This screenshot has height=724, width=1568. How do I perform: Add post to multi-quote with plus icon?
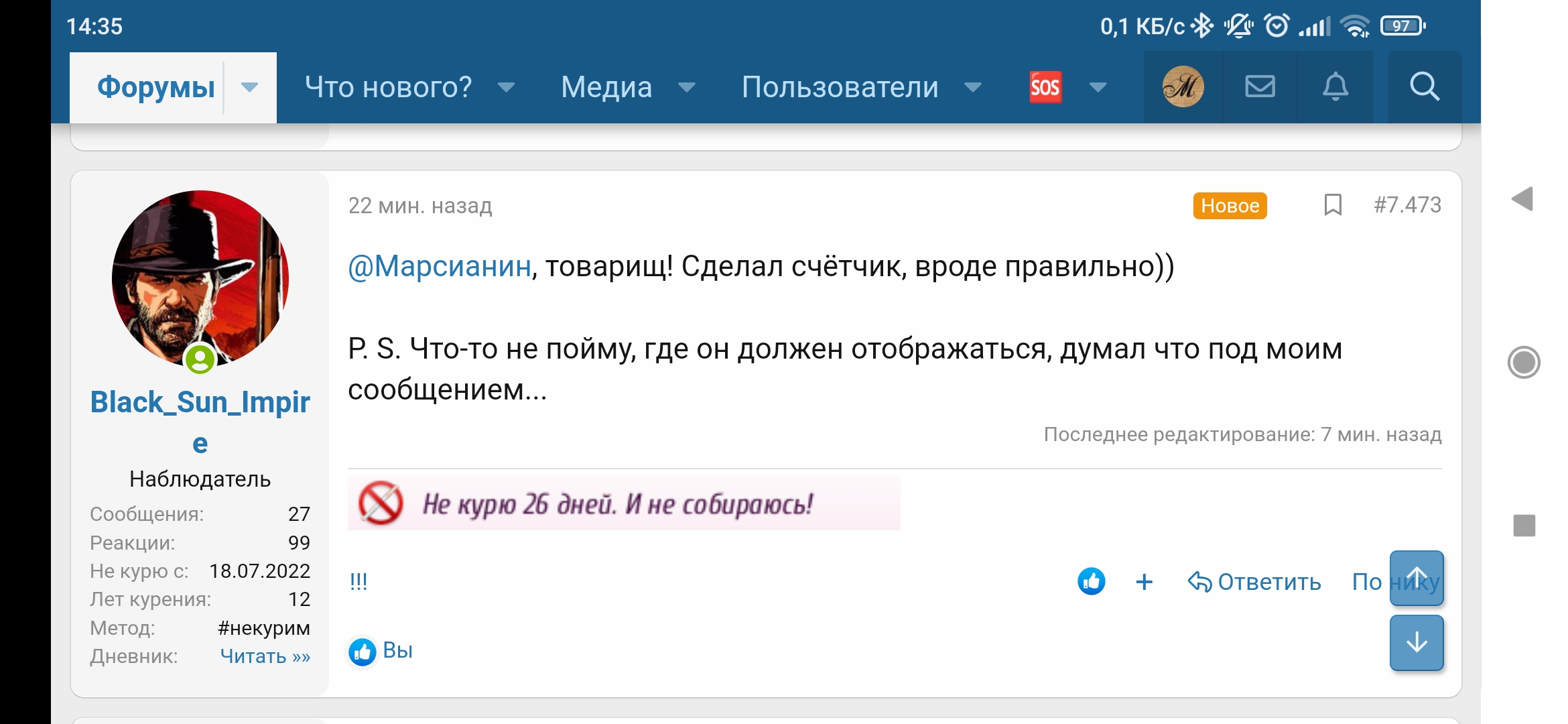click(x=1145, y=581)
